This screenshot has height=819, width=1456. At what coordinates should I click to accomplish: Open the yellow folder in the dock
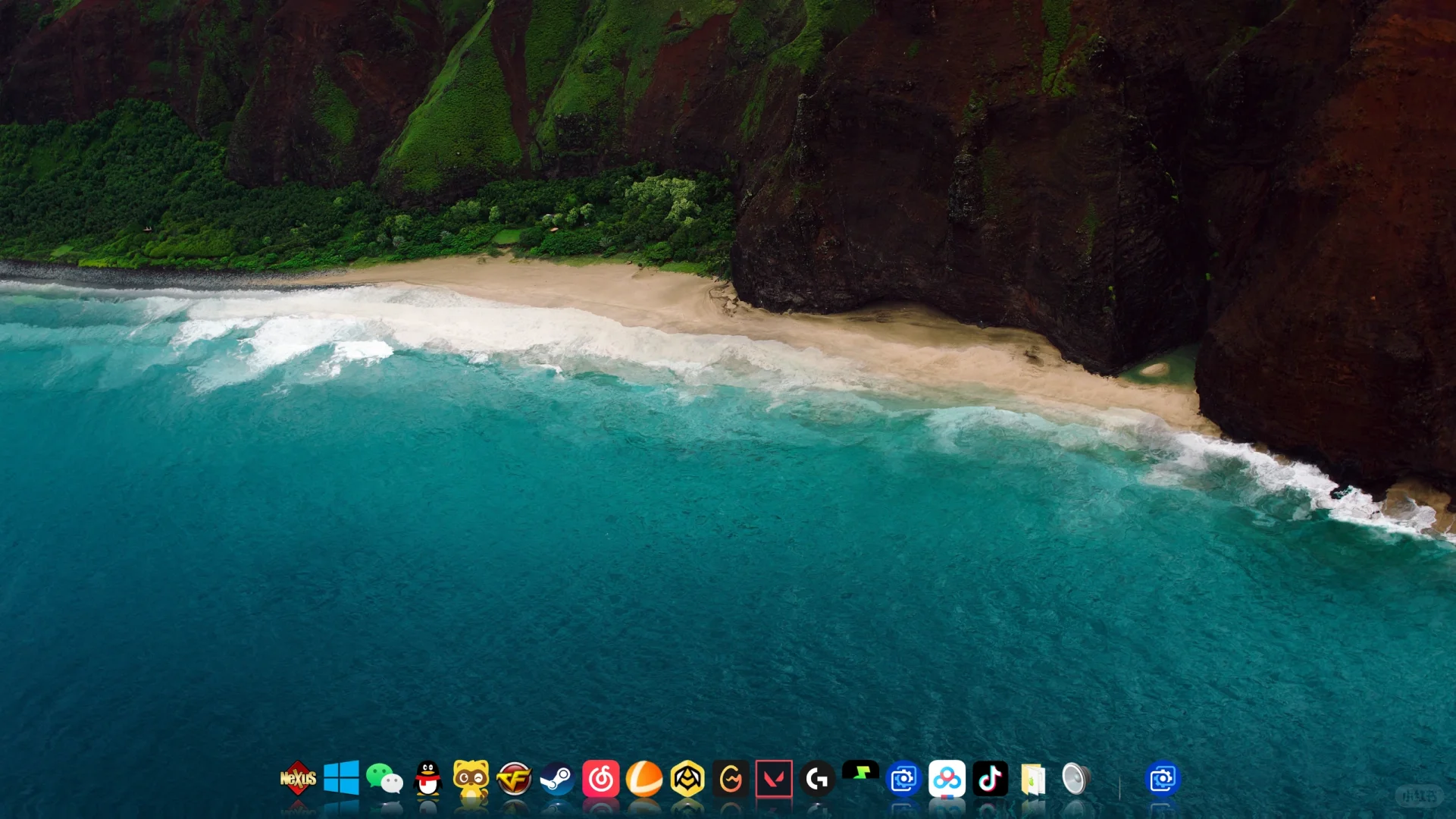(x=1033, y=779)
